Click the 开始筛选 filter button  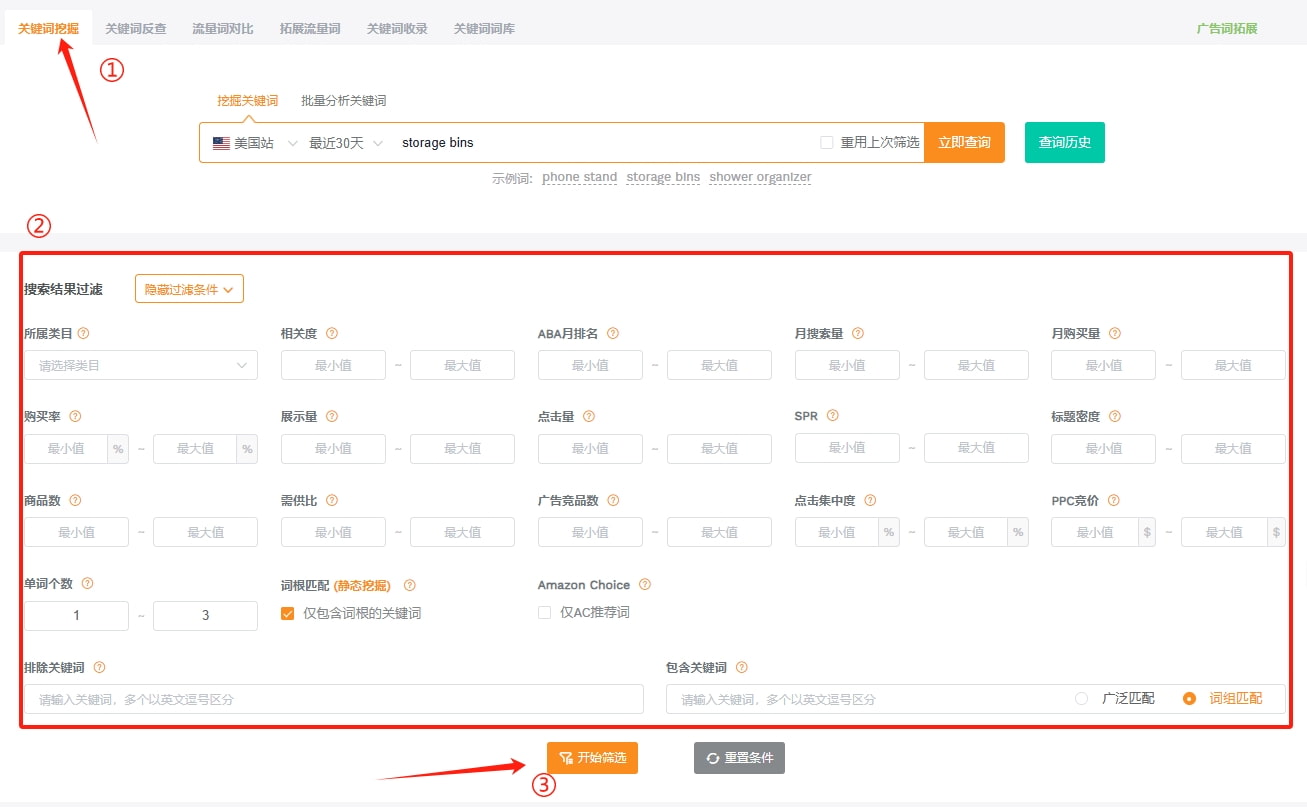pyautogui.click(x=592, y=758)
